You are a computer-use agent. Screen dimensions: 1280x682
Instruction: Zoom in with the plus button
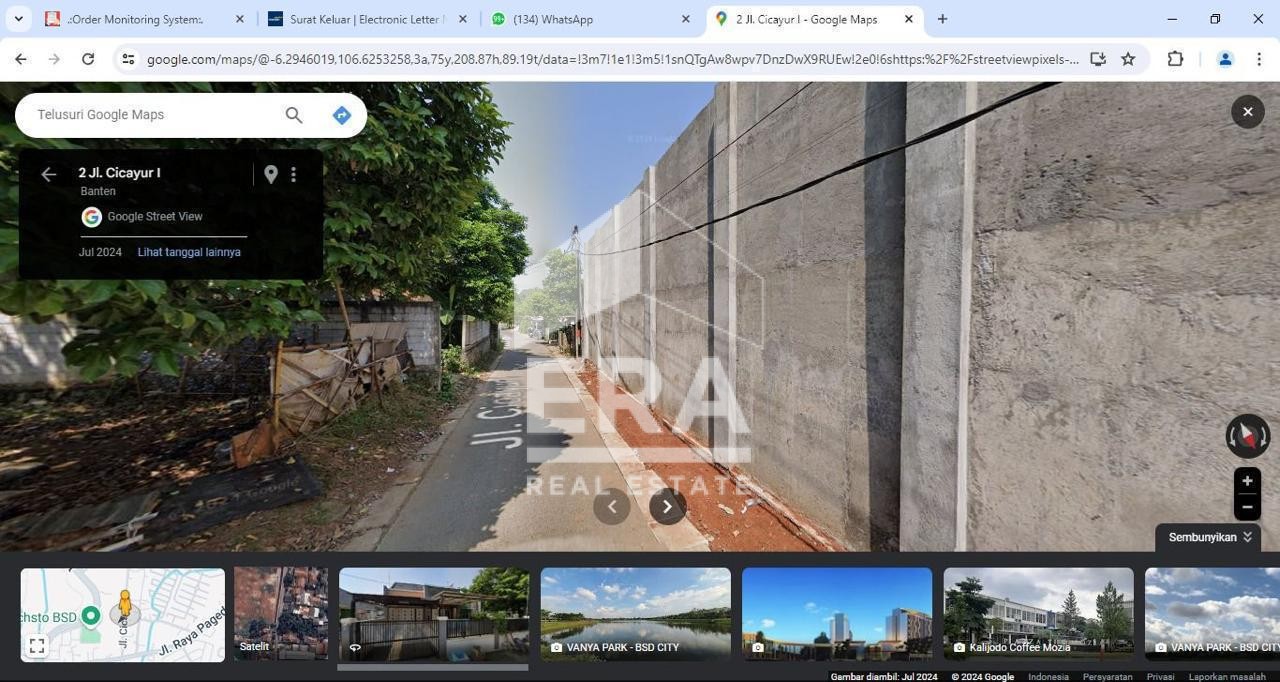click(x=1247, y=481)
